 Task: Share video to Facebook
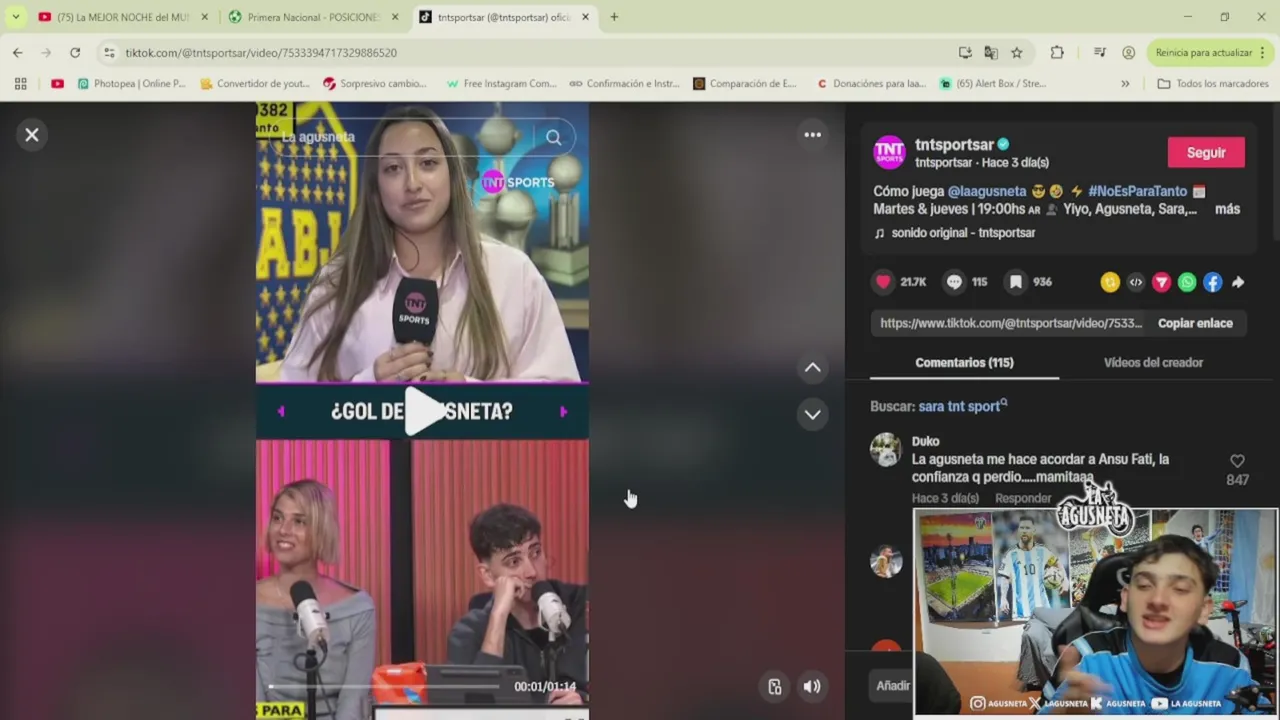coord(1212,283)
